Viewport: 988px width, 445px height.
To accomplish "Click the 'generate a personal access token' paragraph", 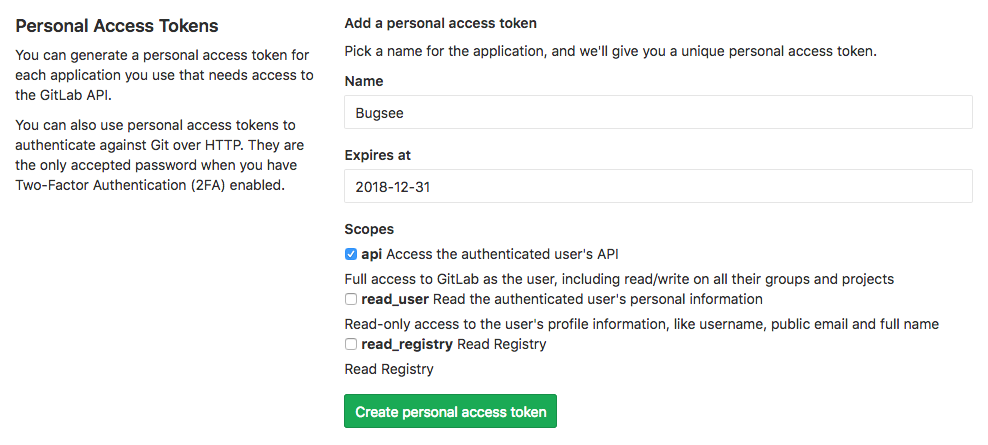I will pyautogui.click(x=163, y=75).
